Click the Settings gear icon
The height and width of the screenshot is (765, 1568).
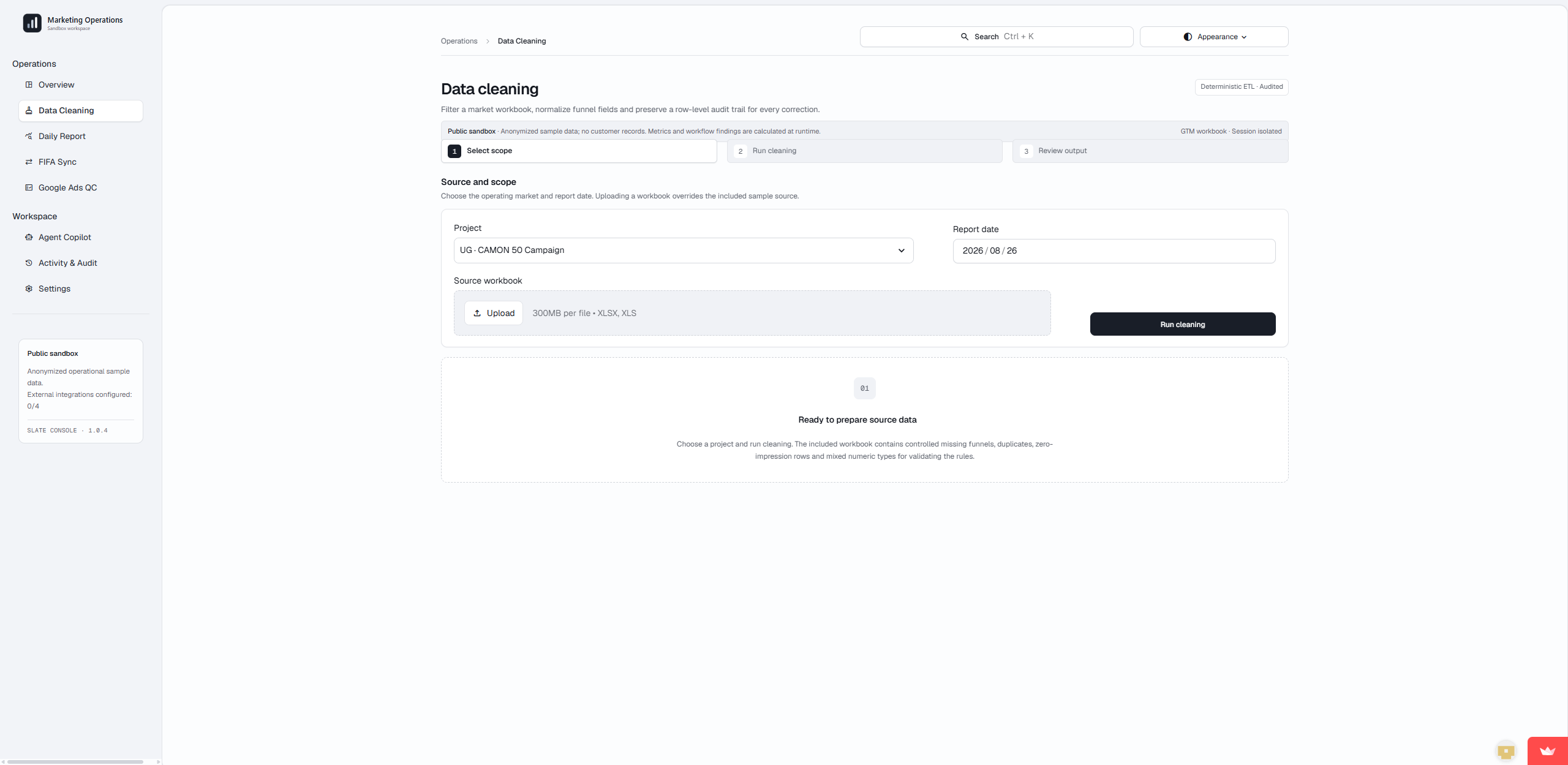pos(29,288)
